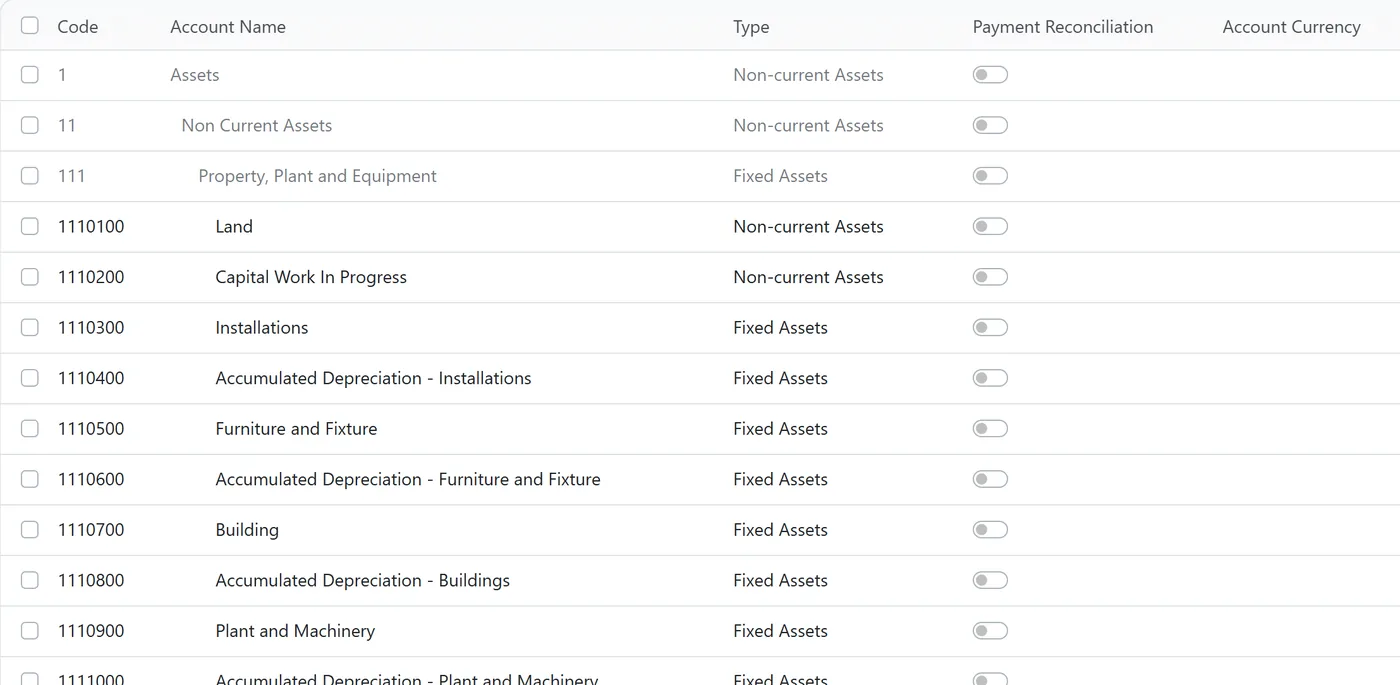Click the Building account name

pyautogui.click(x=247, y=529)
